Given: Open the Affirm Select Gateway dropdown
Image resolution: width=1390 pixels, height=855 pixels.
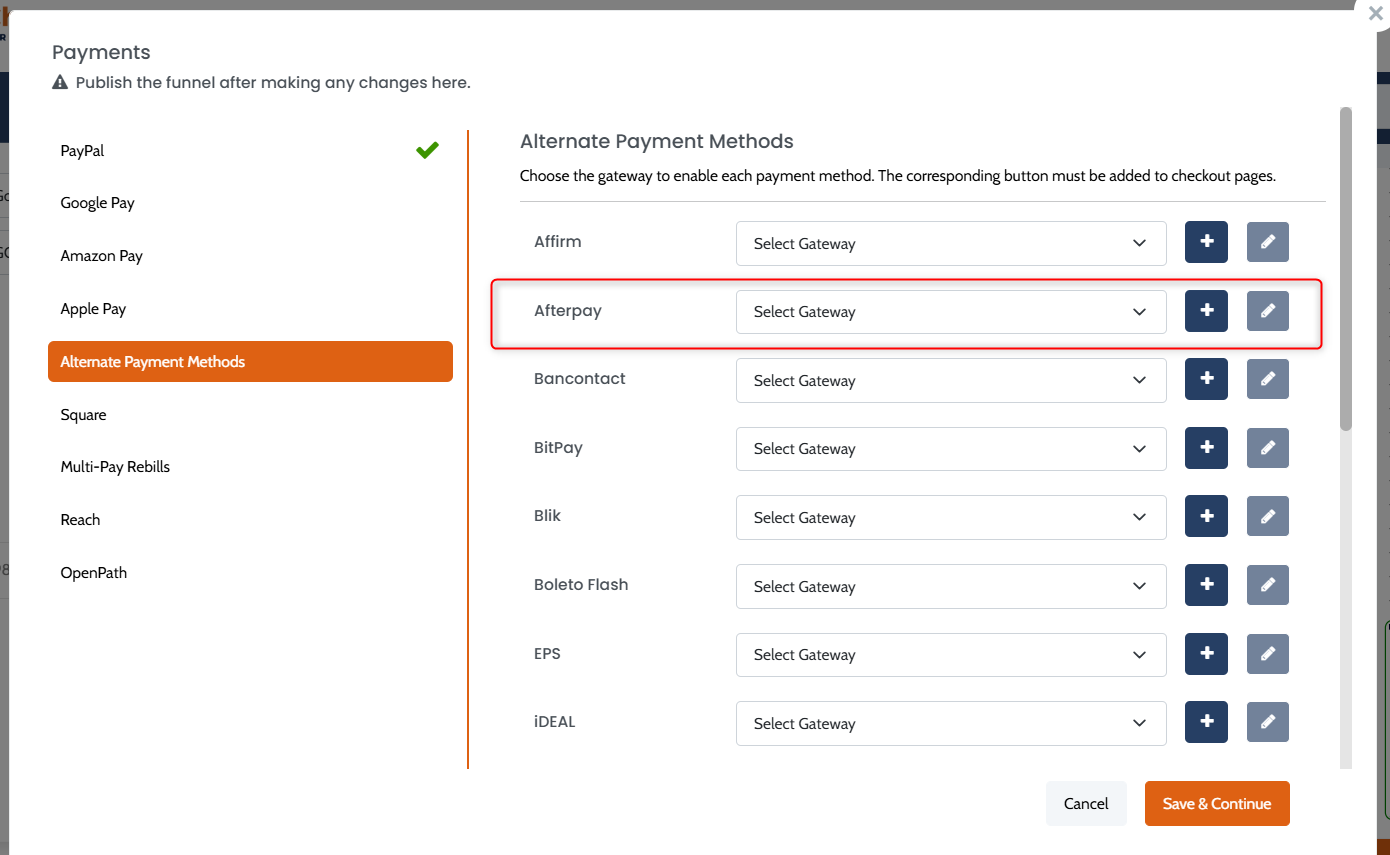Looking at the screenshot, I should click(x=950, y=243).
